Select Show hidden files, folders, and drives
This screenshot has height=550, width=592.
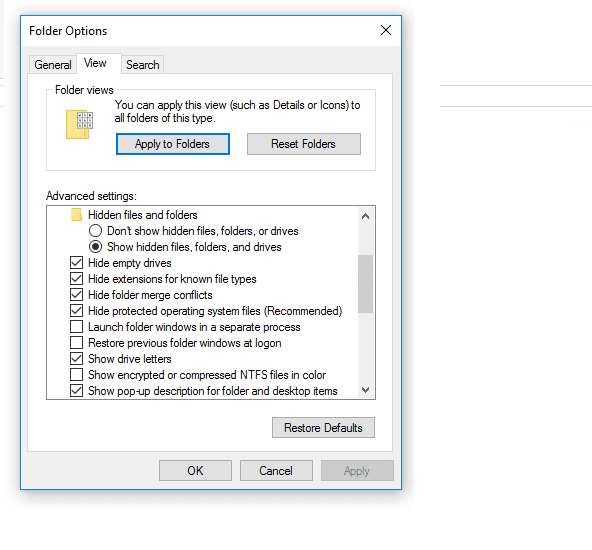point(95,247)
